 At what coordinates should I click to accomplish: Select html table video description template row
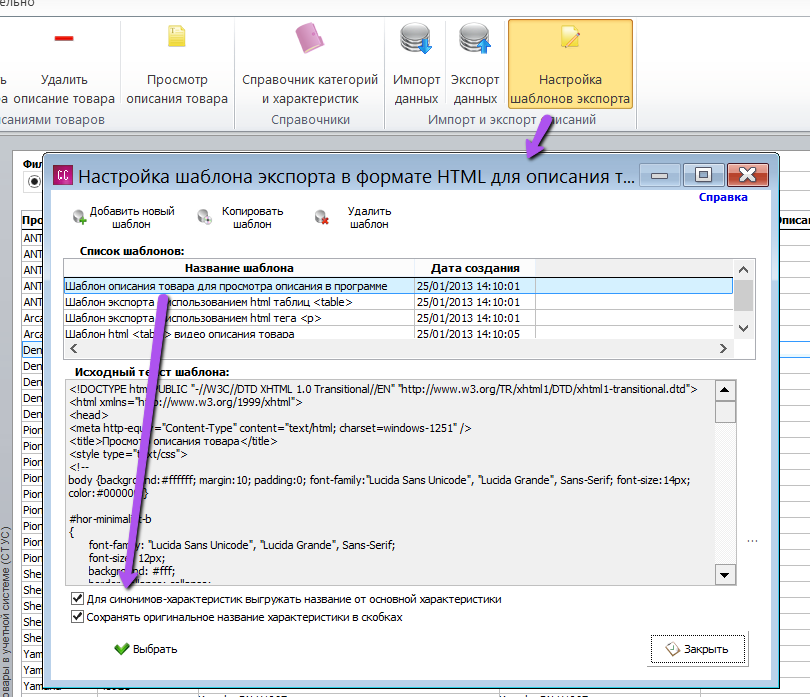point(398,333)
